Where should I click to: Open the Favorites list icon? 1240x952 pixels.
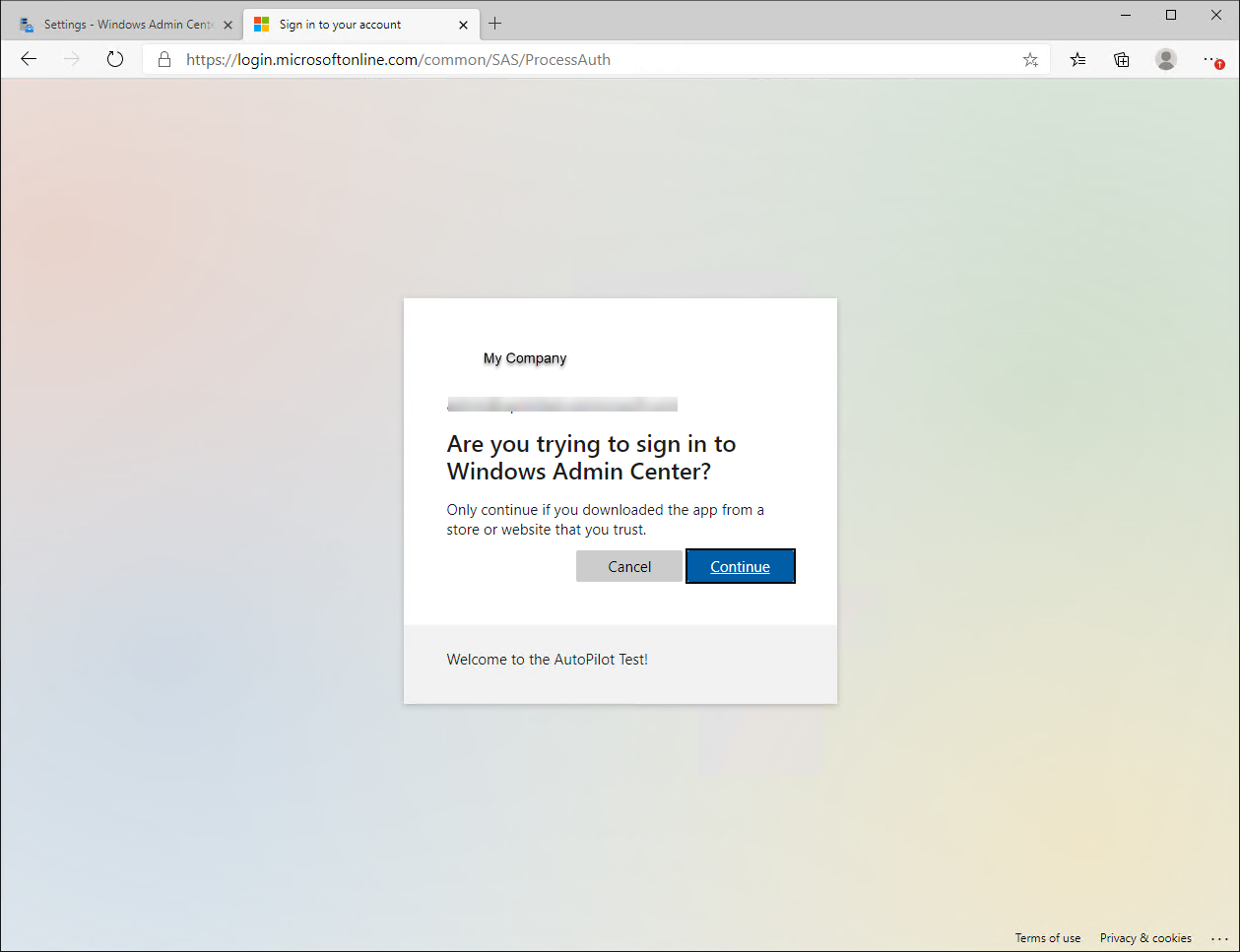[x=1078, y=59]
